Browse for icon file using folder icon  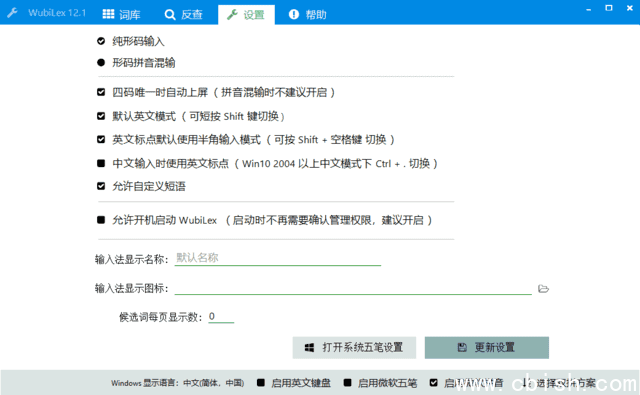click(543, 288)
